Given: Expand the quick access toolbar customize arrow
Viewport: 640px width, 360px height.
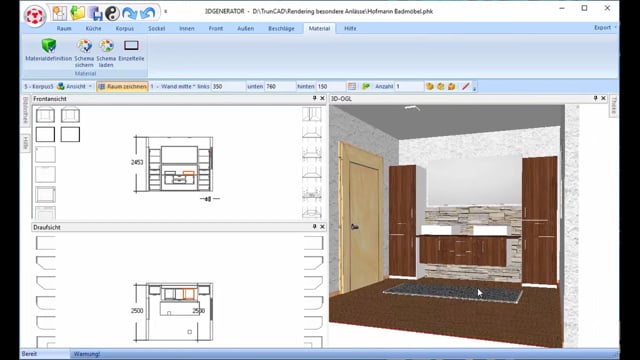Looking at the screenshot, I should click(165, 11).
